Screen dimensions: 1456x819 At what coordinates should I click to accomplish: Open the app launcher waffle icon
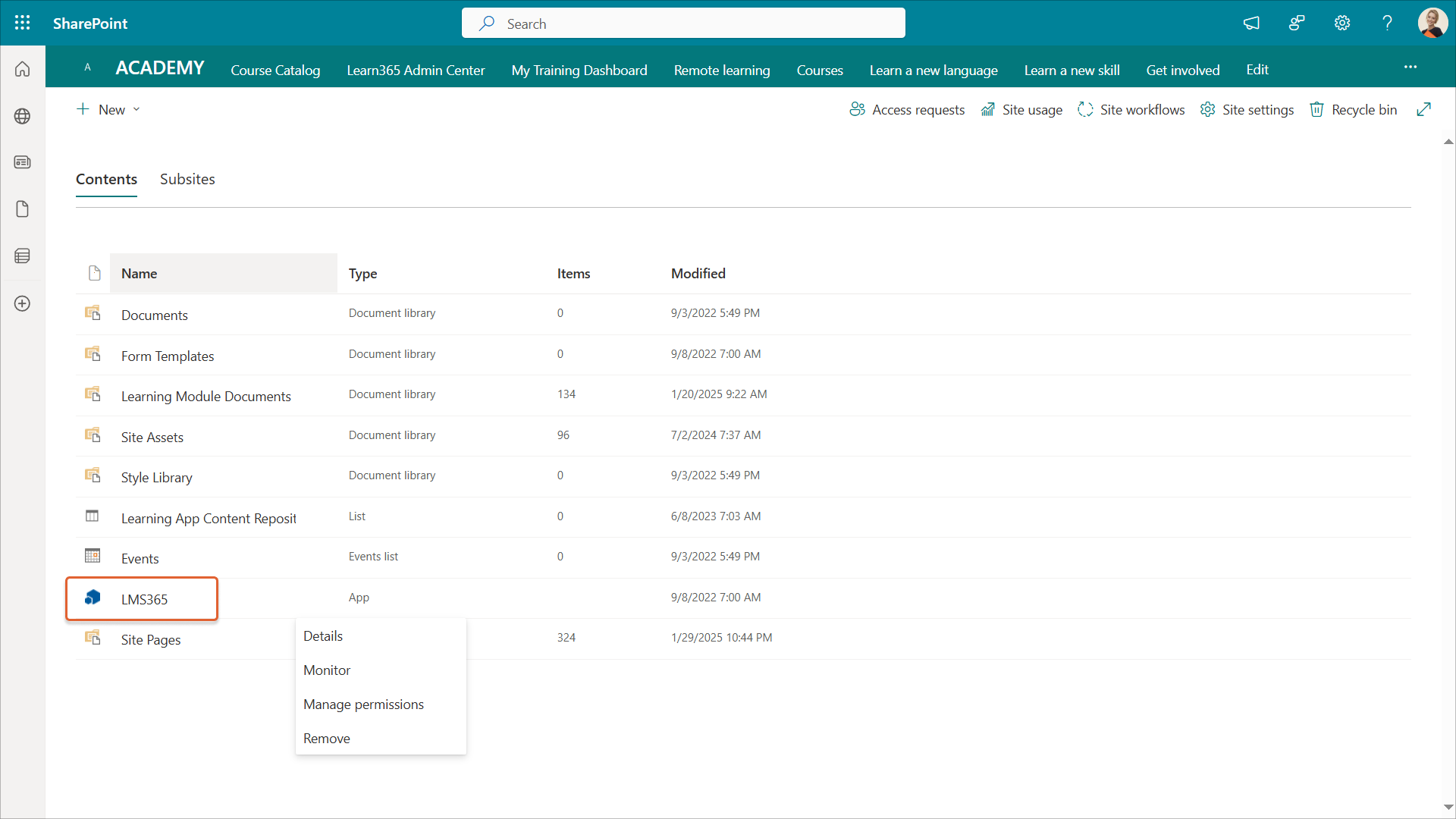pos(23,23)
